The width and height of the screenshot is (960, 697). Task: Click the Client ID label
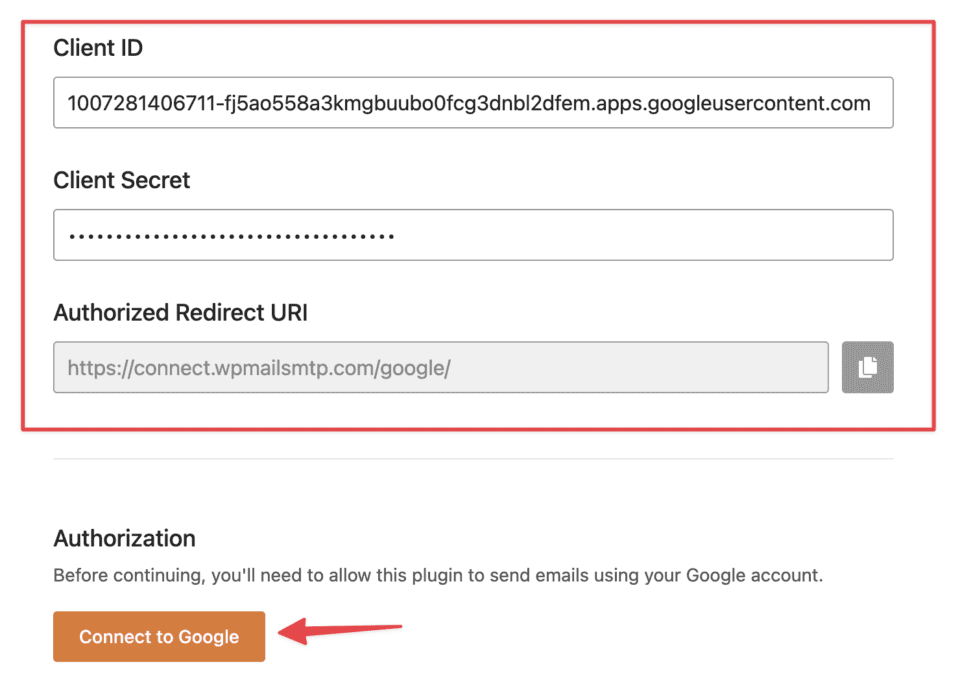[x=98, y=48]
